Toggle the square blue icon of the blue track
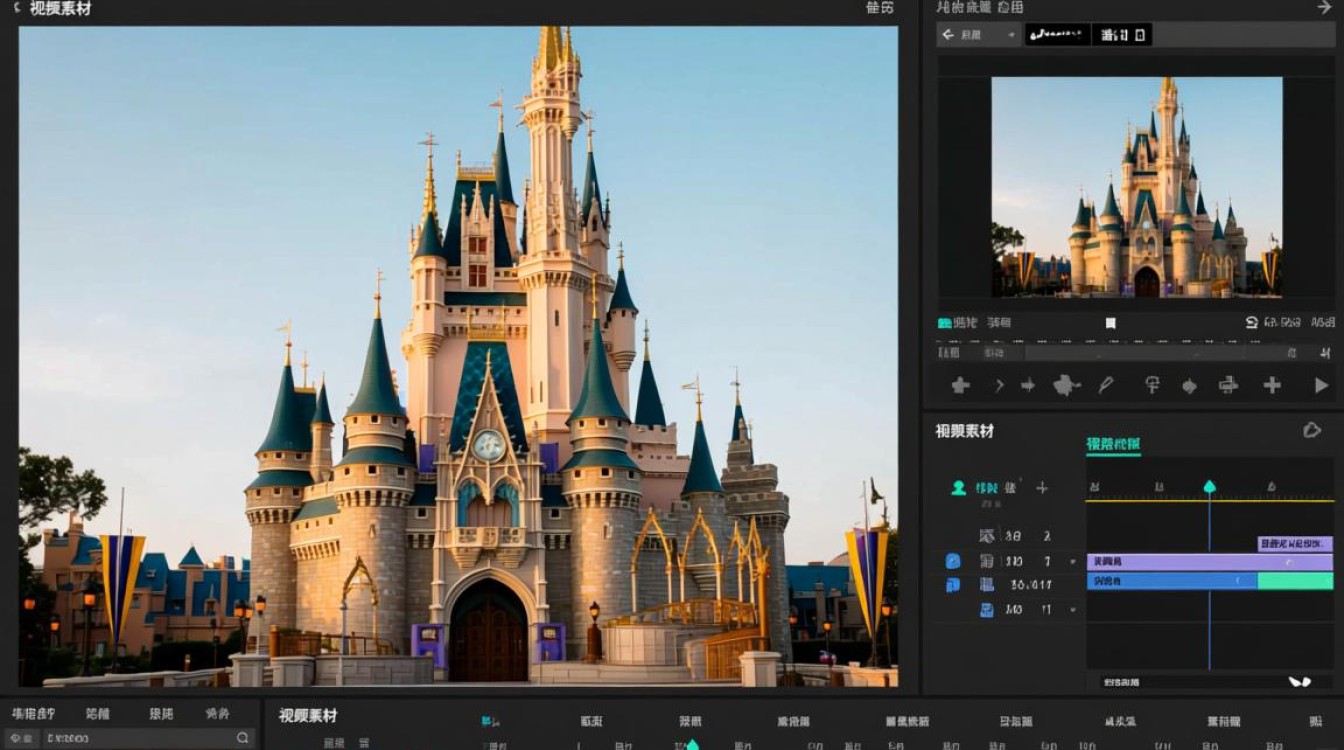 [x=953, y=585]
